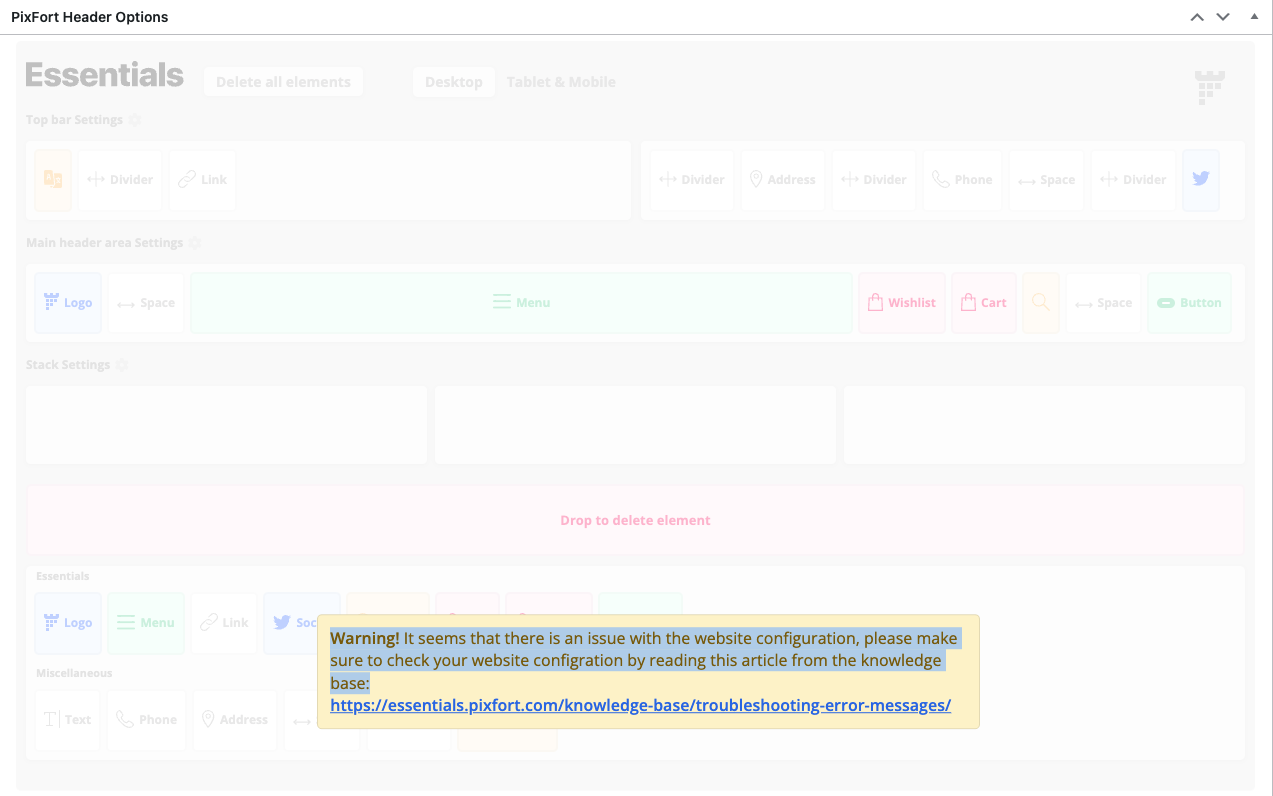
Task: Move PixFort Header Options panel up
Action: pyautogui.click(x=1196, y=17)
